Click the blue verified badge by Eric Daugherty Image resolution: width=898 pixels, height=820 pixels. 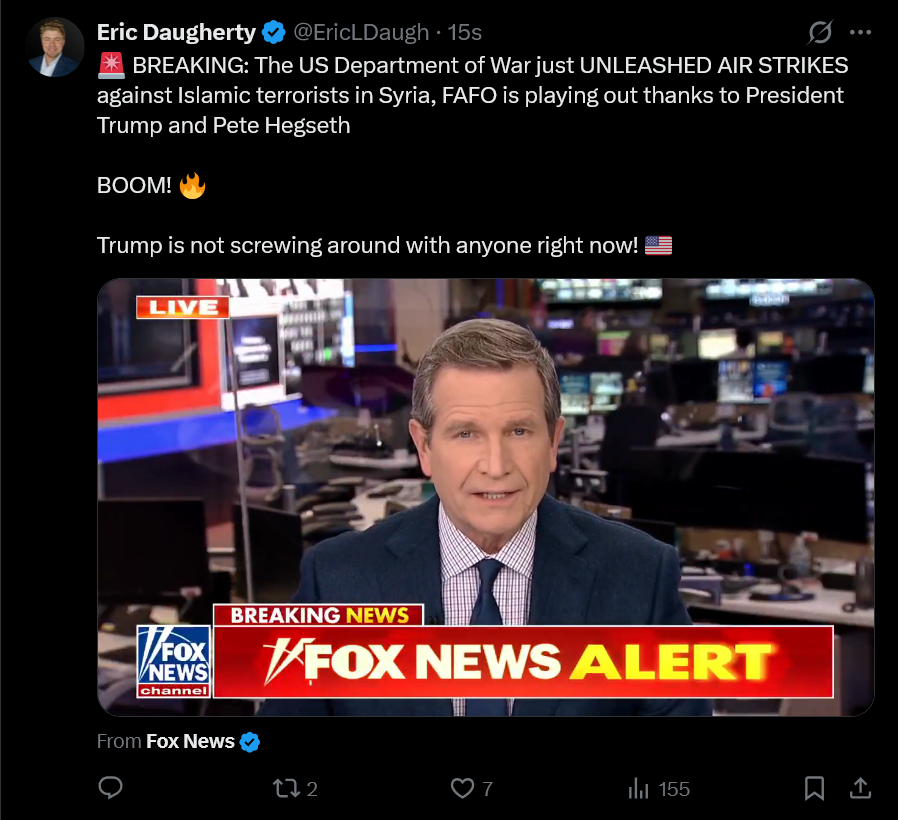coord(273,32)
